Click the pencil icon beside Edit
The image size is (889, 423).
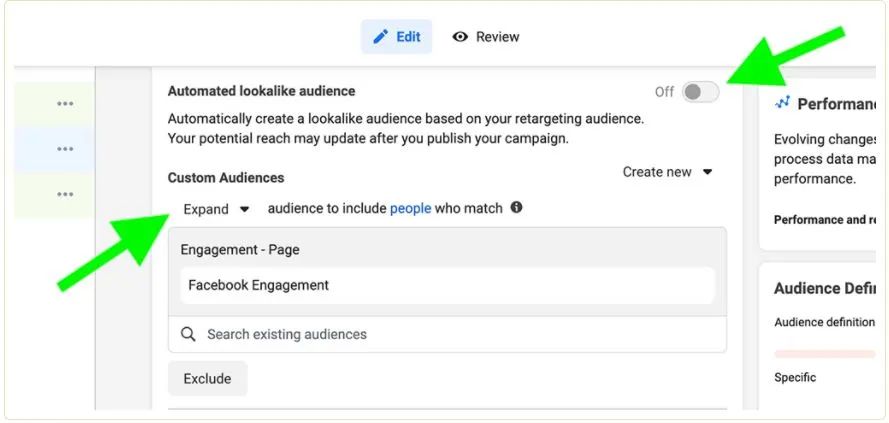[380, 37]
